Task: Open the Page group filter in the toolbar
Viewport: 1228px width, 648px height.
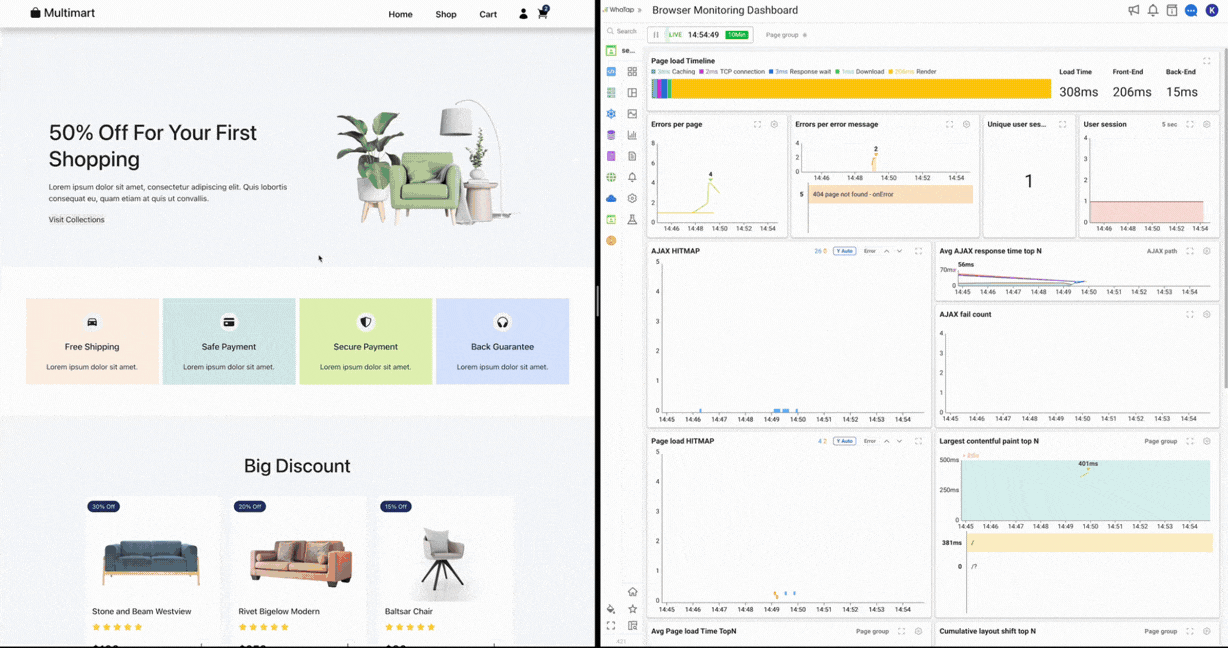Action: click(x=785, y=35)
